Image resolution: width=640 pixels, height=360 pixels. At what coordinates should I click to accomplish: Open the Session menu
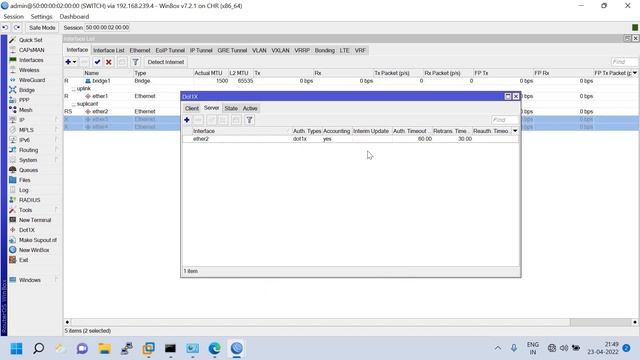13,17
